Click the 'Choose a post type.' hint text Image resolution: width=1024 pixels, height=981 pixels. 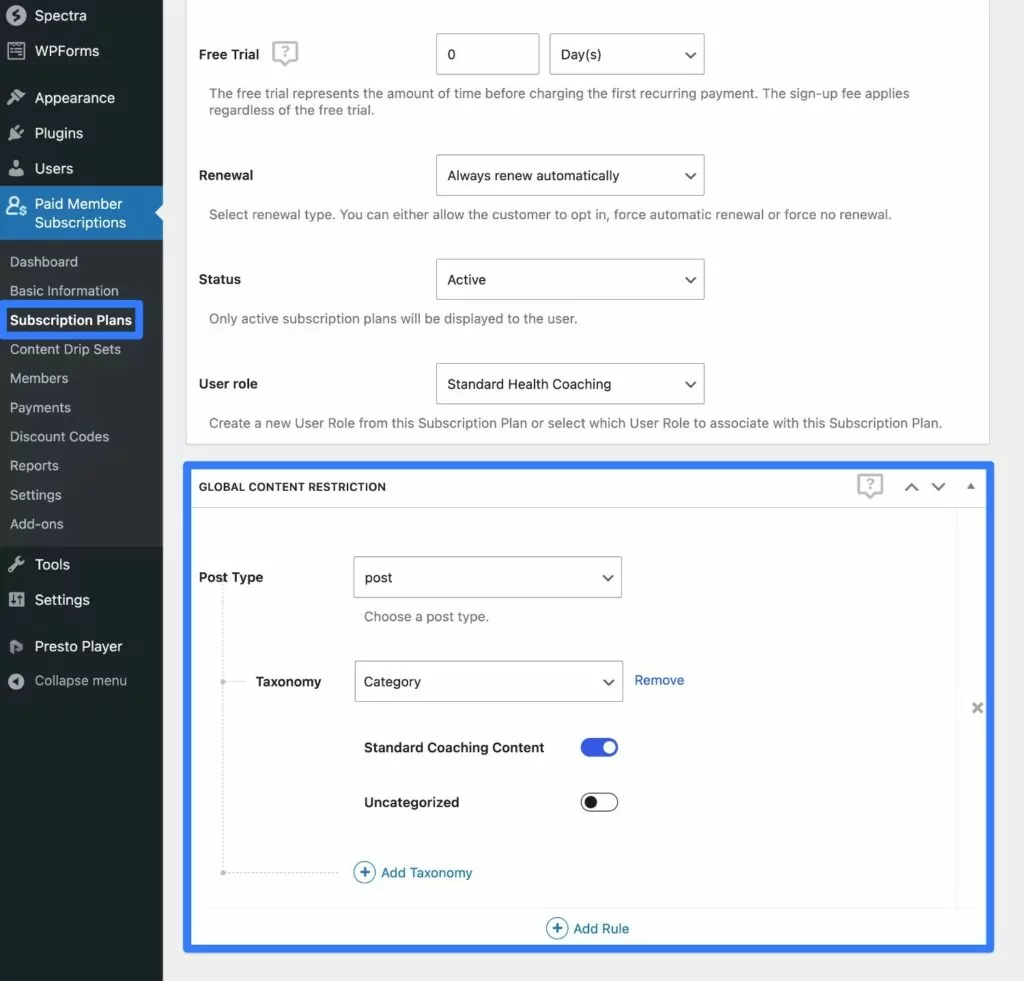click(426, 617)
